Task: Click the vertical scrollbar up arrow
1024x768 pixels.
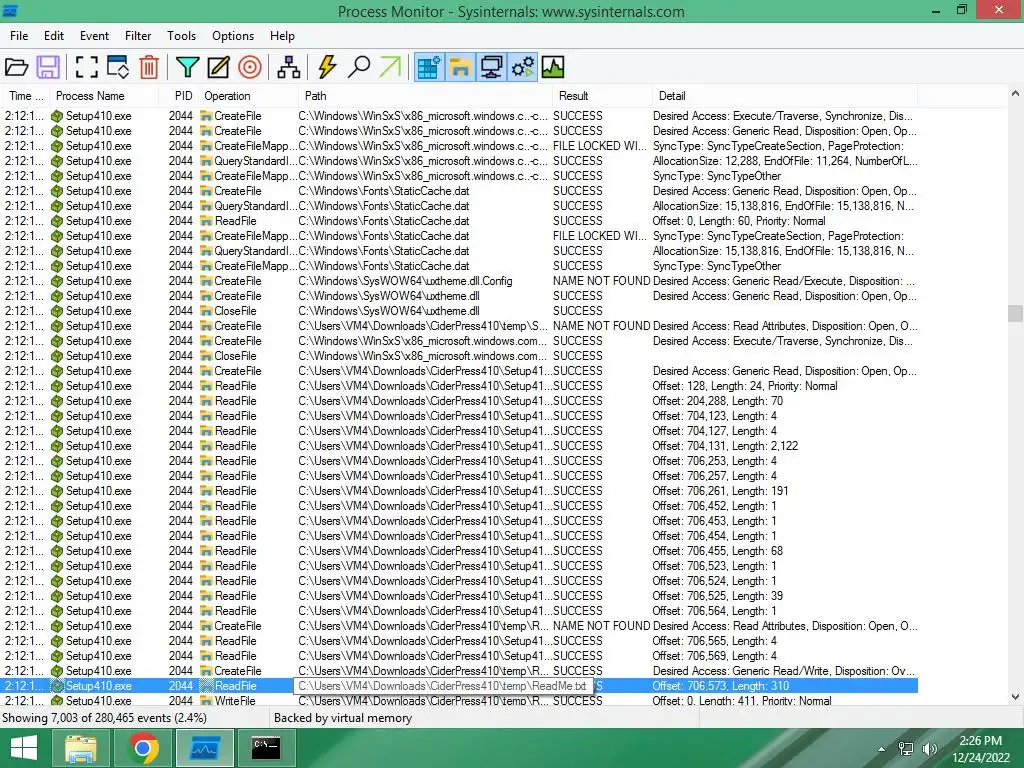Action: (x=1015, y=93)
